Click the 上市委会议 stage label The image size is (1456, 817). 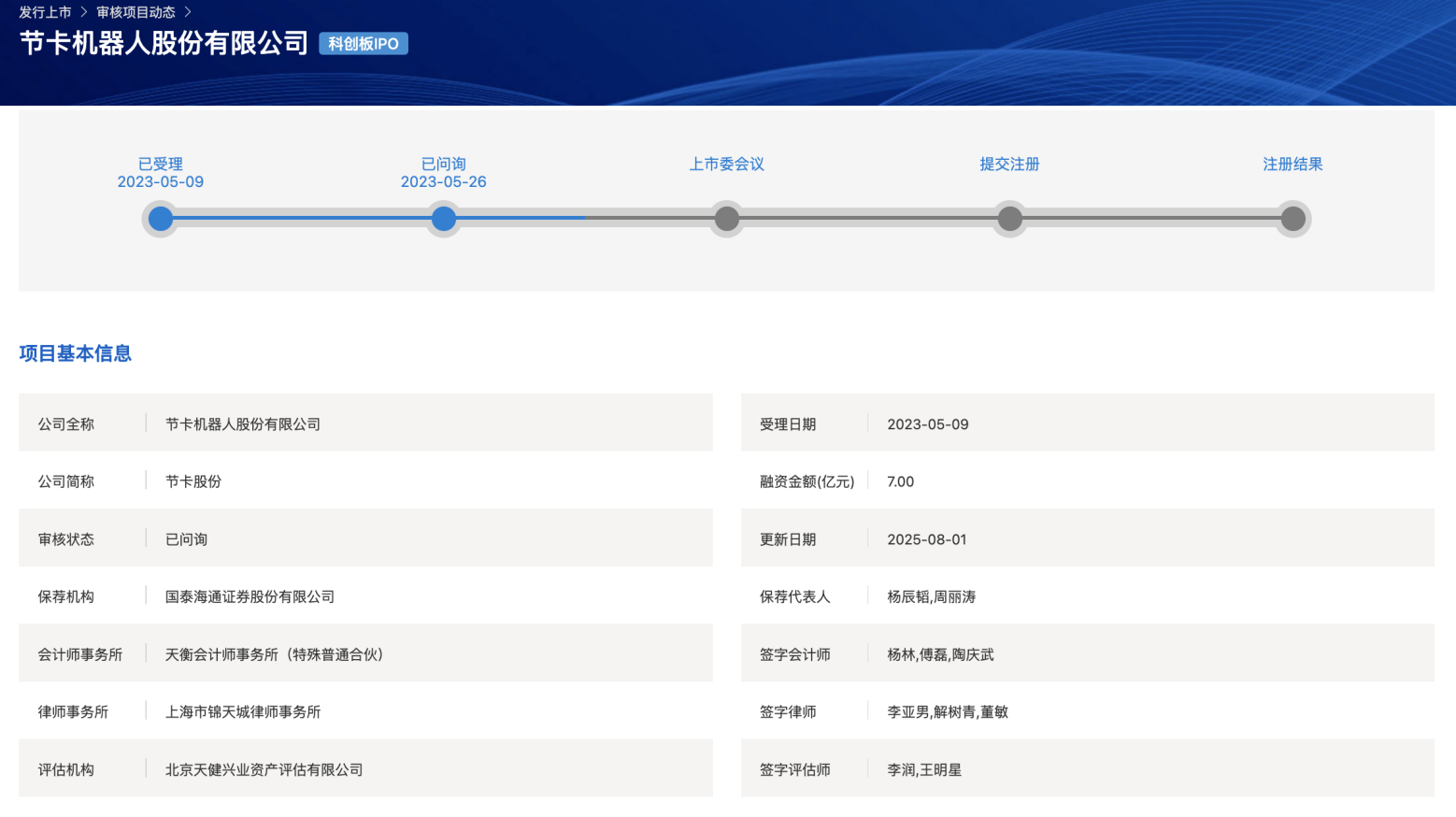click(x=727, y=164)
